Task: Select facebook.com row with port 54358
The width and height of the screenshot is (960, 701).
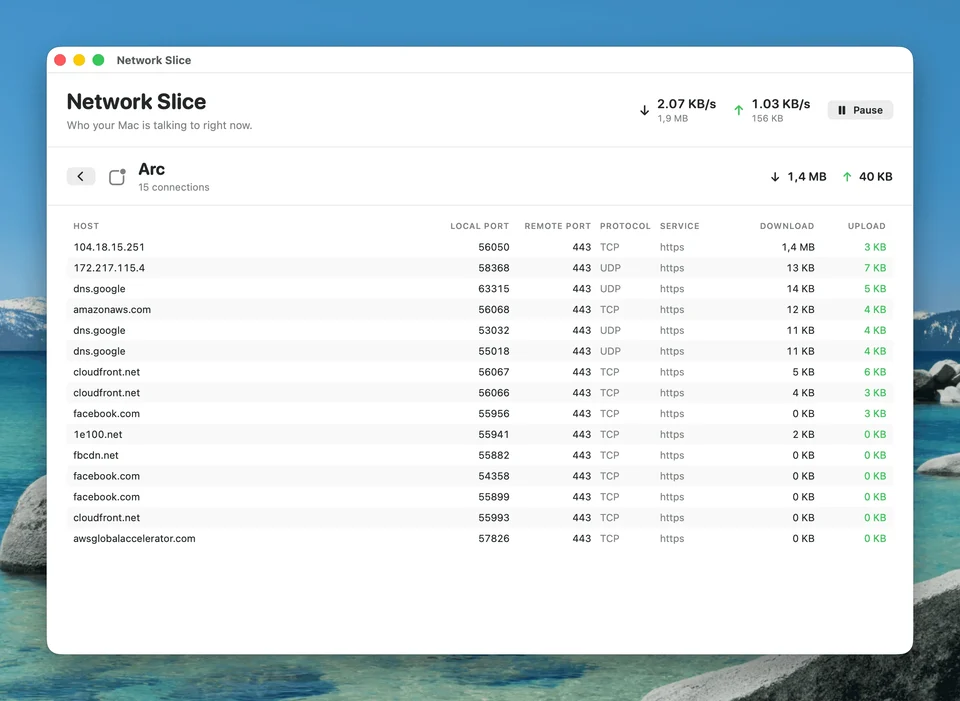Action: point(479,476)
